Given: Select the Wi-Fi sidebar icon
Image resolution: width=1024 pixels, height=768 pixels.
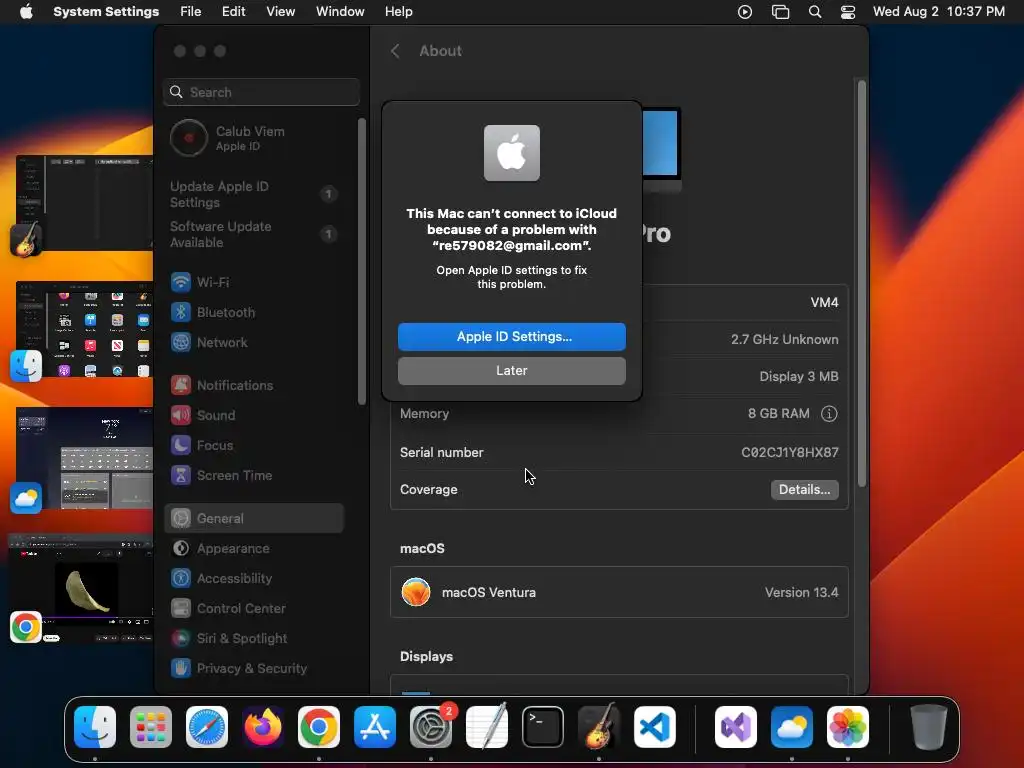Looking at the screenshot, I should [x=181, y=282].
